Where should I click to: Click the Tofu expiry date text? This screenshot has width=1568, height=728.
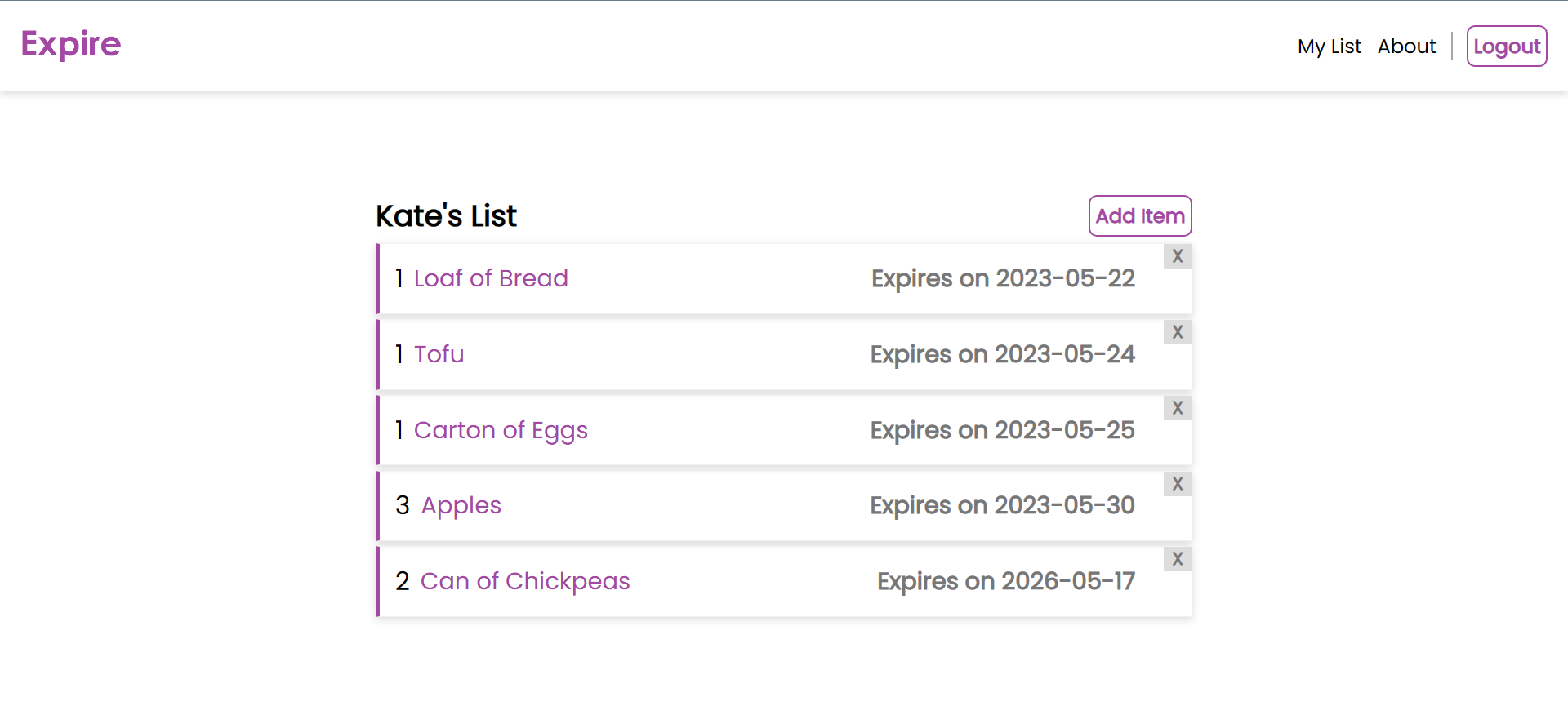tap(1002, 354)
